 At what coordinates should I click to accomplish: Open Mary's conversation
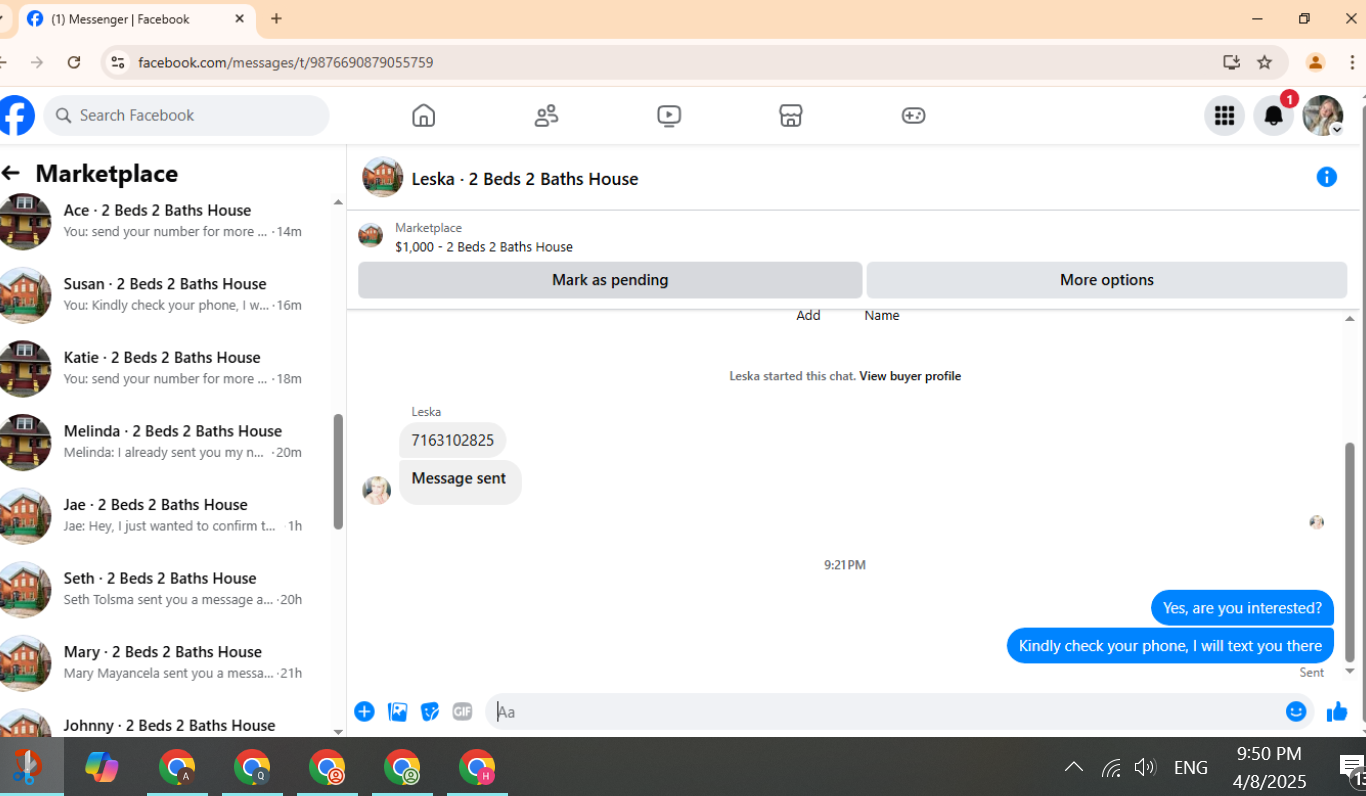click(166, 662)
